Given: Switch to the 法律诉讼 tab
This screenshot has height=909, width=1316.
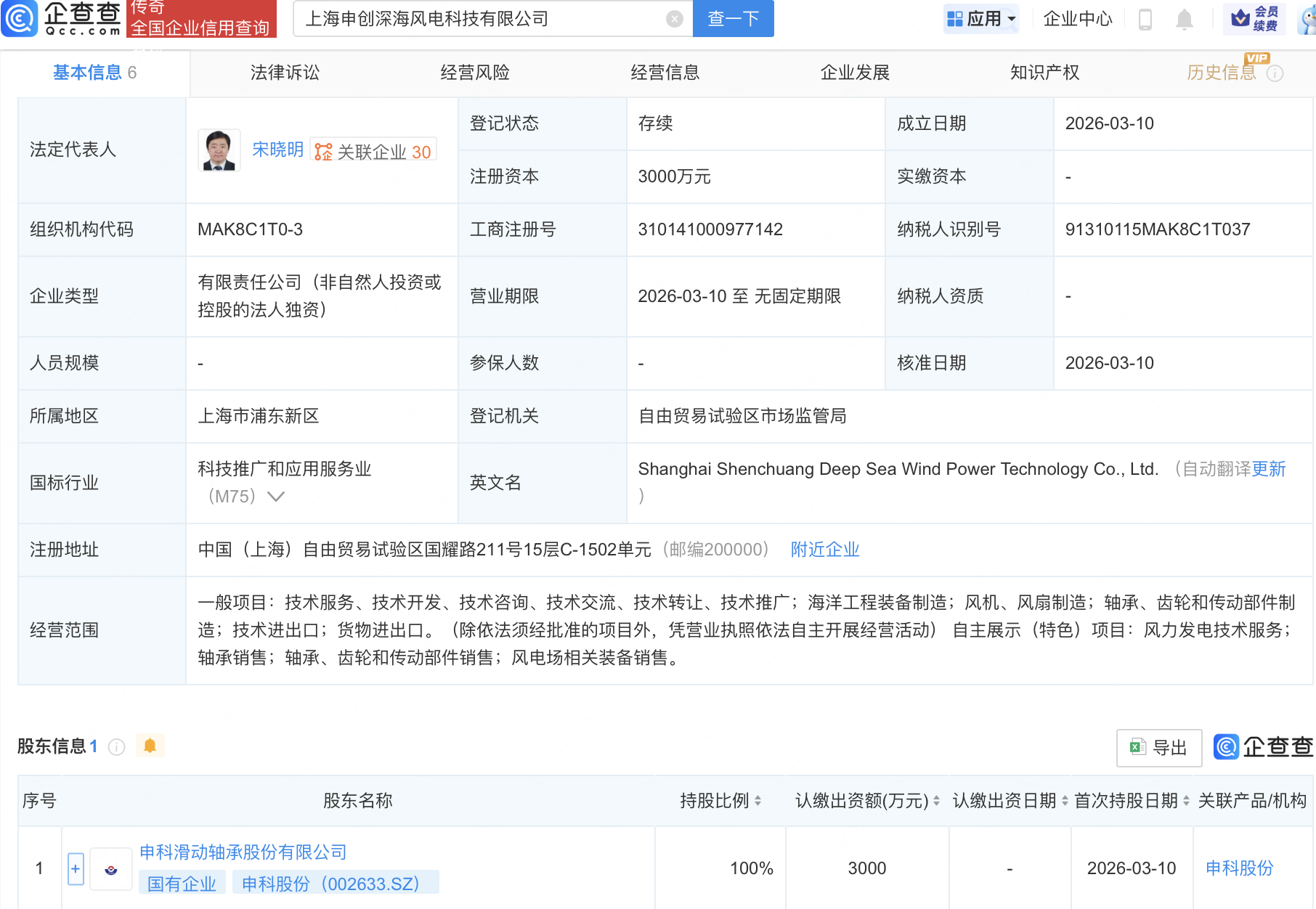Looking at the screenshot, I should click(x=285, y=72).
